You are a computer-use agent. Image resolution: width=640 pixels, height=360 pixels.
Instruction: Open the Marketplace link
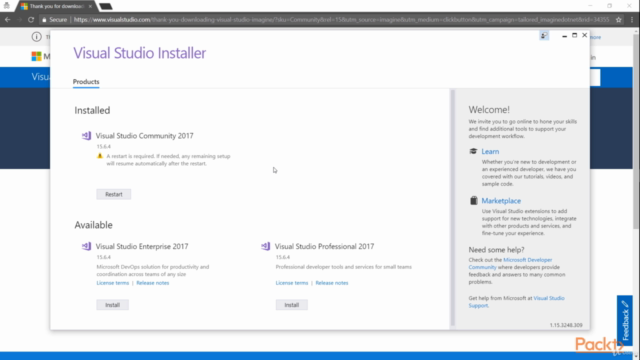tap(501, 201)
